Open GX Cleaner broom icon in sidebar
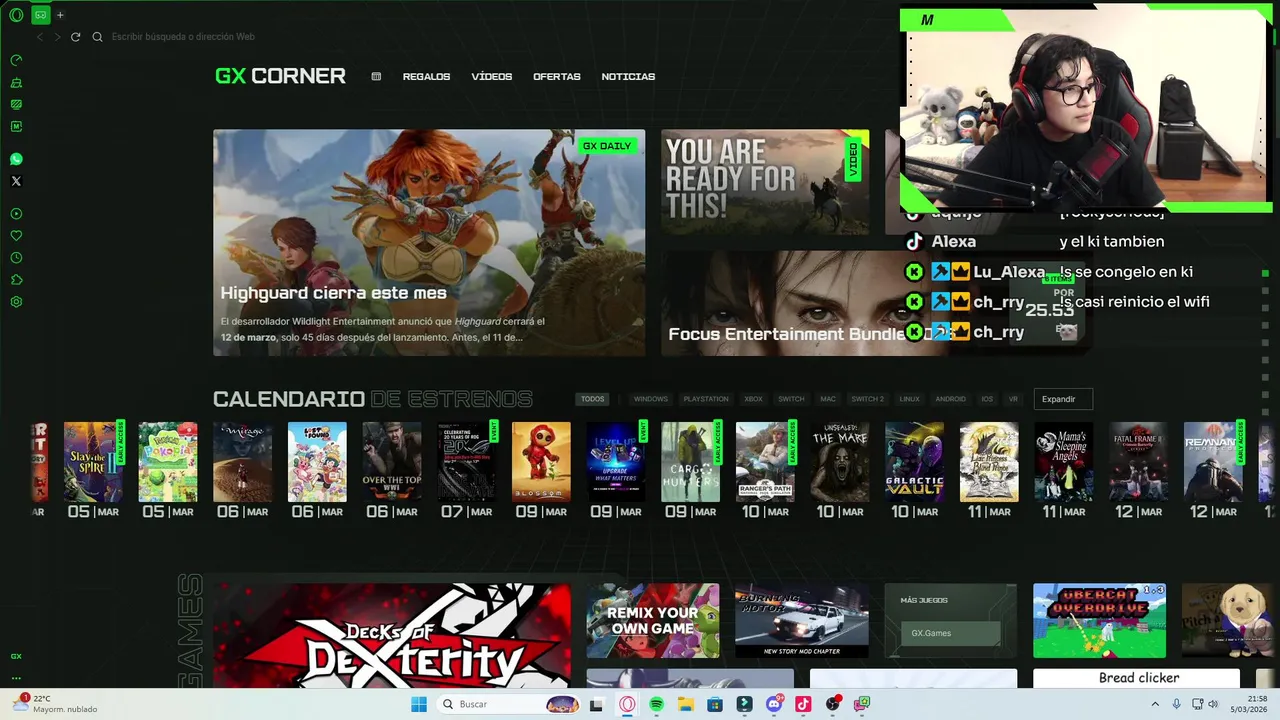 pyautogui.click(x=16, y=82)
